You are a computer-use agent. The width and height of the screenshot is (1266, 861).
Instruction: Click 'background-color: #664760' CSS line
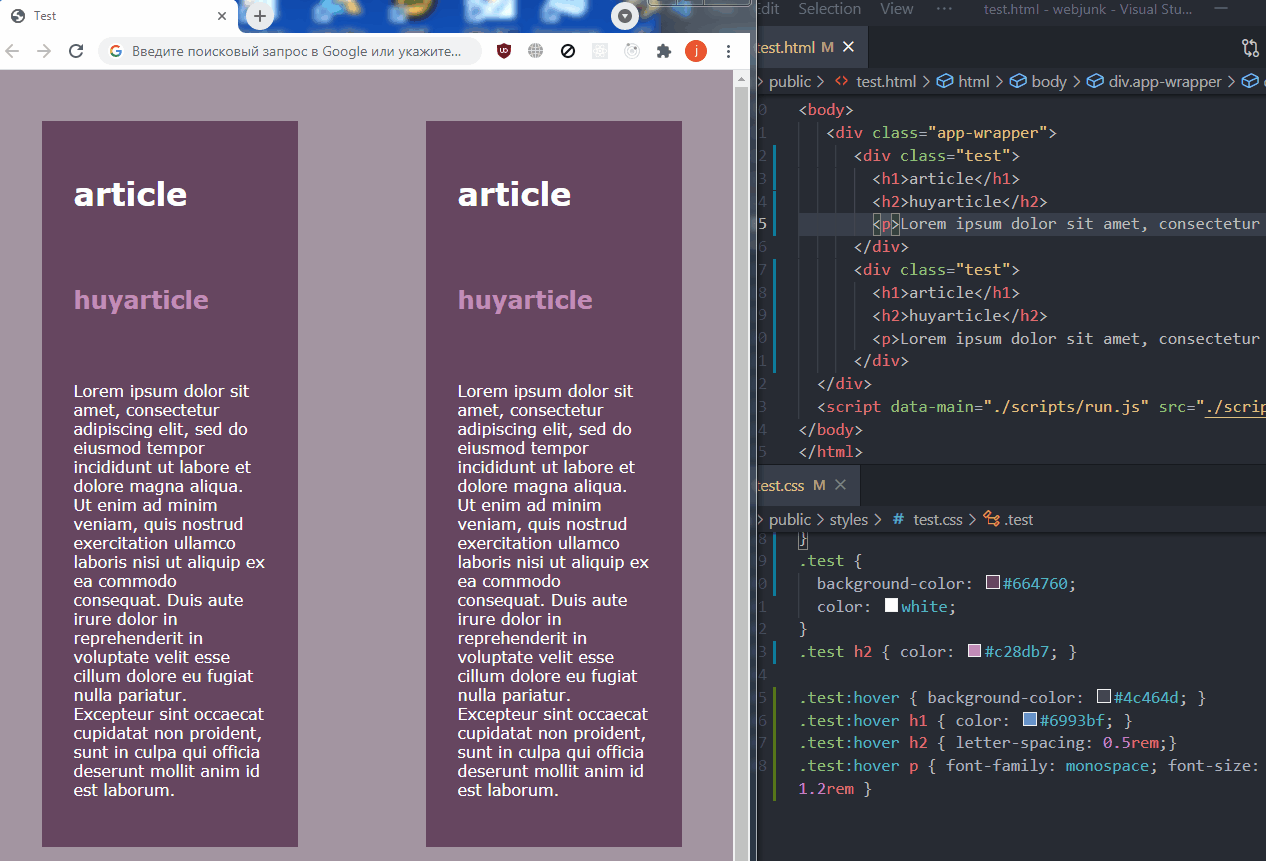(946, 583)
